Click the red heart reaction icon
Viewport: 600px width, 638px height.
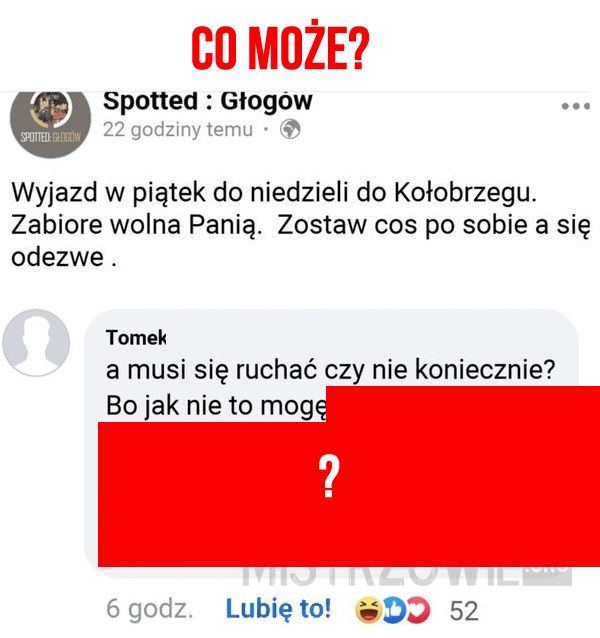coord(418,611)
